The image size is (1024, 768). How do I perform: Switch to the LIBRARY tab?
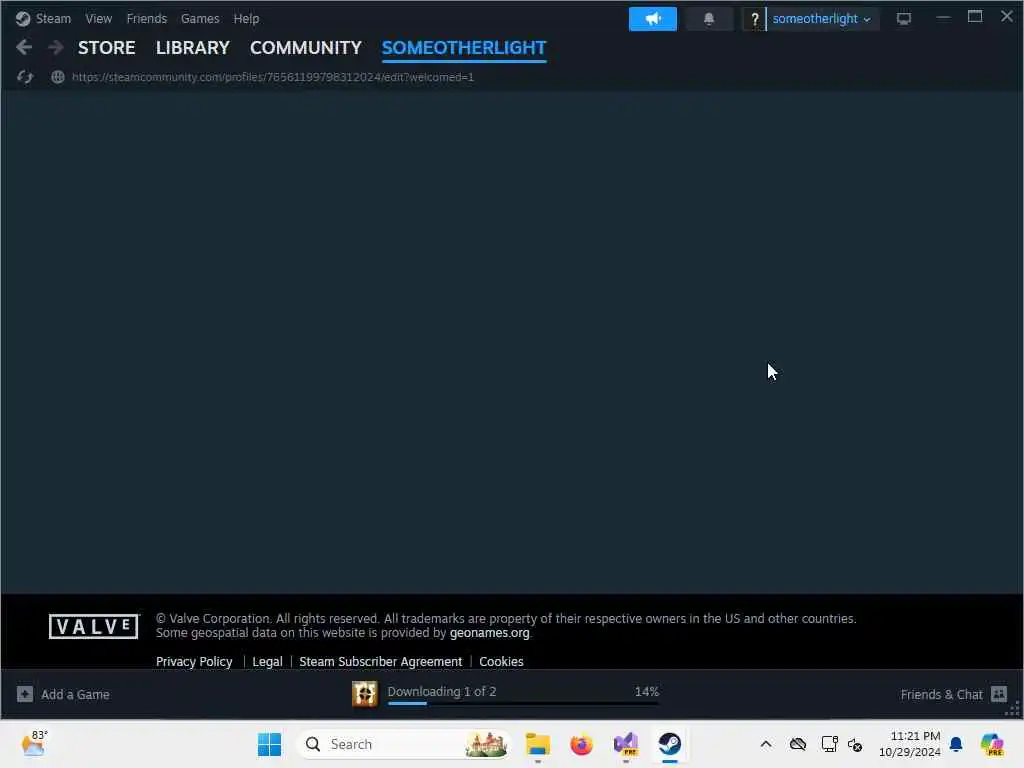pyautogui.click(x=193, y=48)
